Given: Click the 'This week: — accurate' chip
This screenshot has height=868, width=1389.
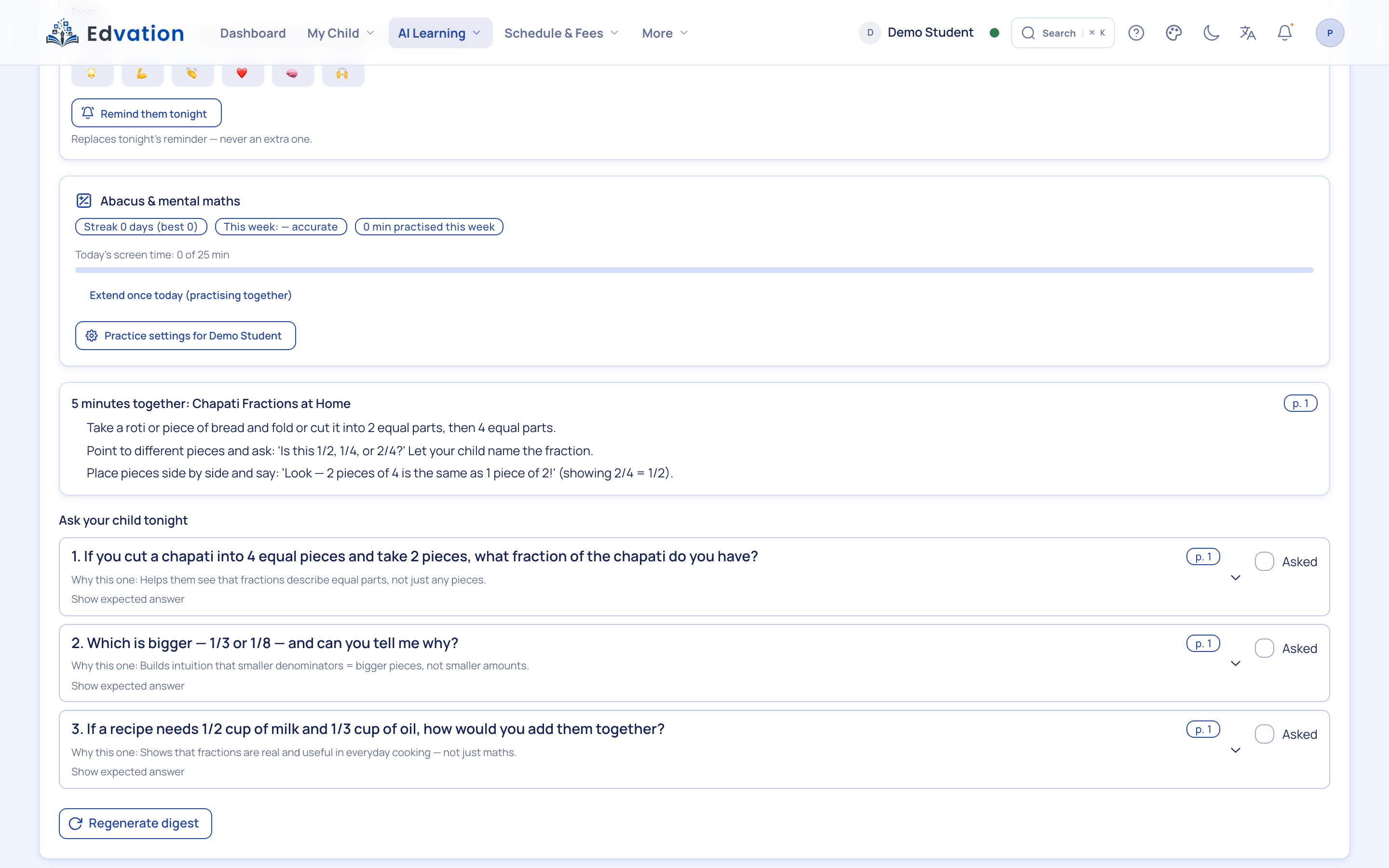Looking at the screenshot, I should point(281,227).
